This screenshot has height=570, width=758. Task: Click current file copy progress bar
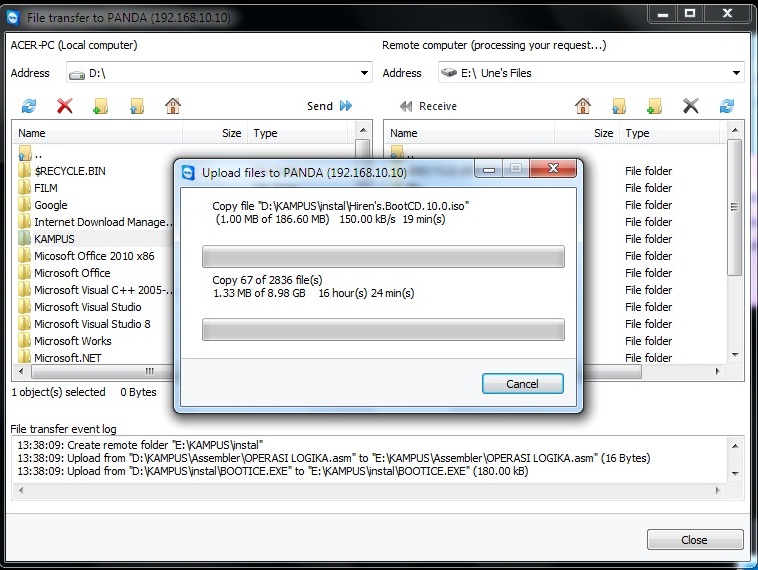pos(383,256)
